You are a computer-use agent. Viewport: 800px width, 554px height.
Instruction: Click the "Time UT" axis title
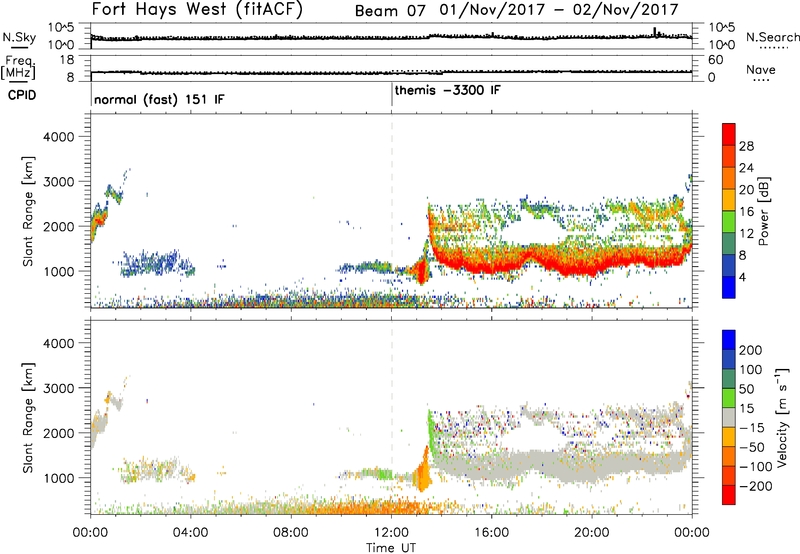click(x=391, y=548)
